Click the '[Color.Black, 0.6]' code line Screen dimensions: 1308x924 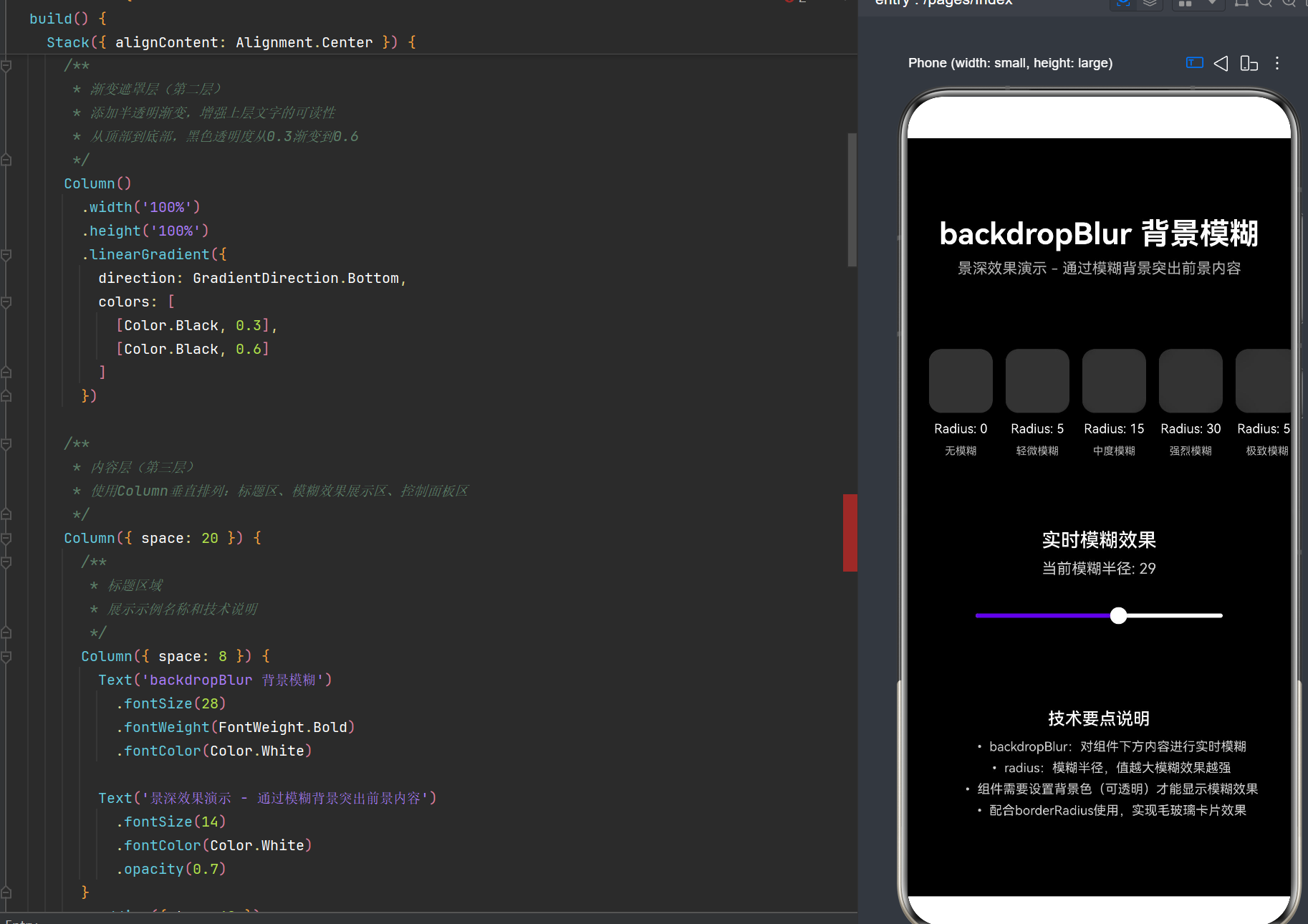click(193, 349)
